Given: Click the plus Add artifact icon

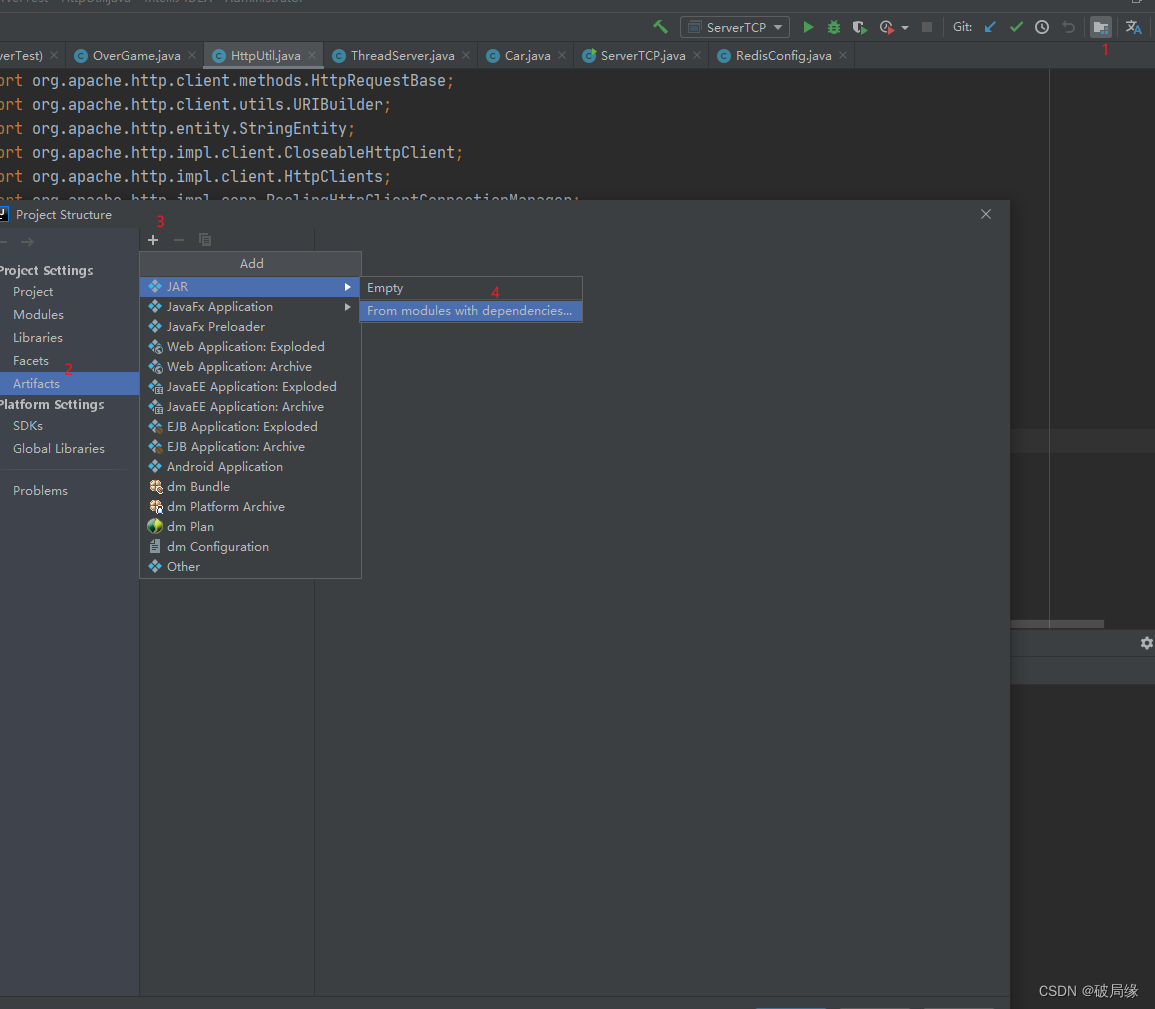Looking at the screenshot, I should point(152,240).
